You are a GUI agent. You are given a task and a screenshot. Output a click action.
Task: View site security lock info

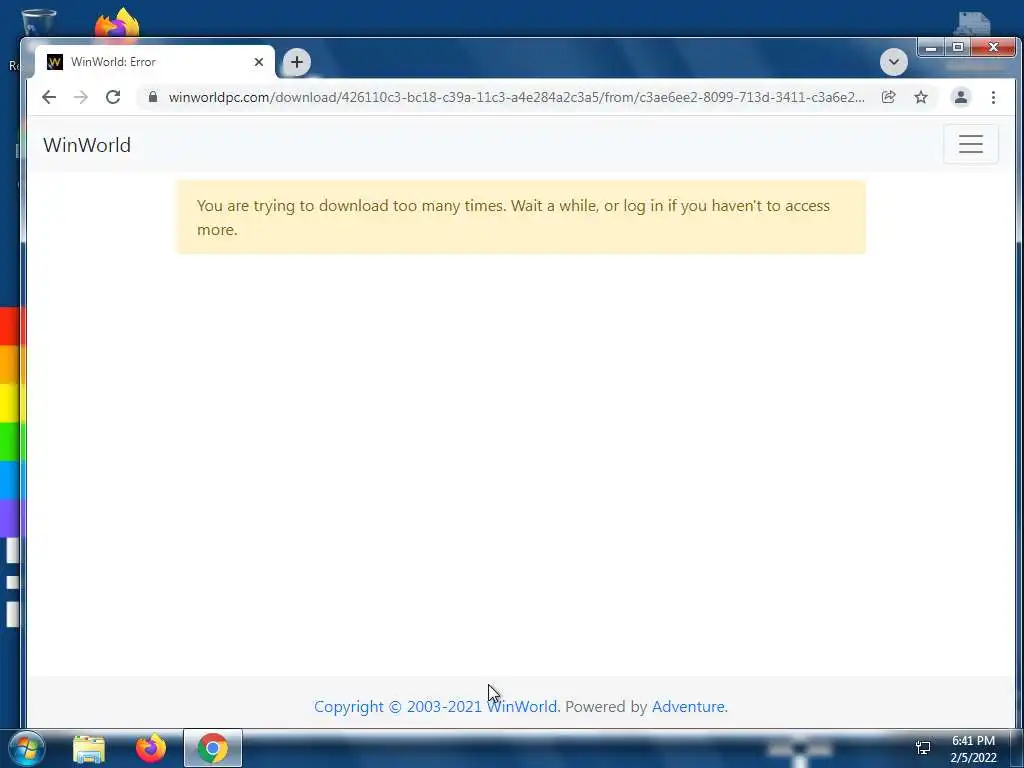153,97
